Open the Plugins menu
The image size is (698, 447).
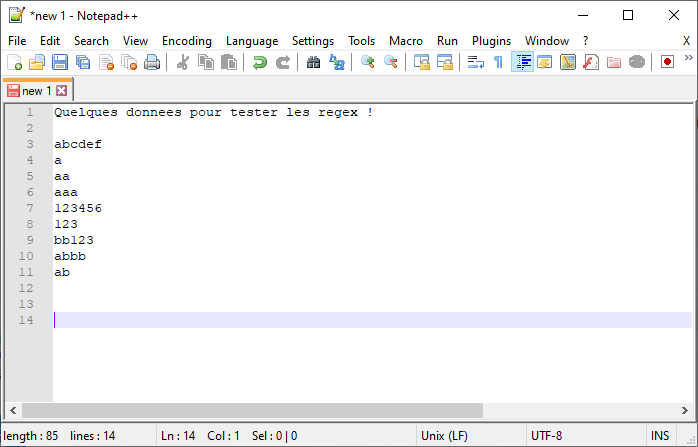point(491,41)
